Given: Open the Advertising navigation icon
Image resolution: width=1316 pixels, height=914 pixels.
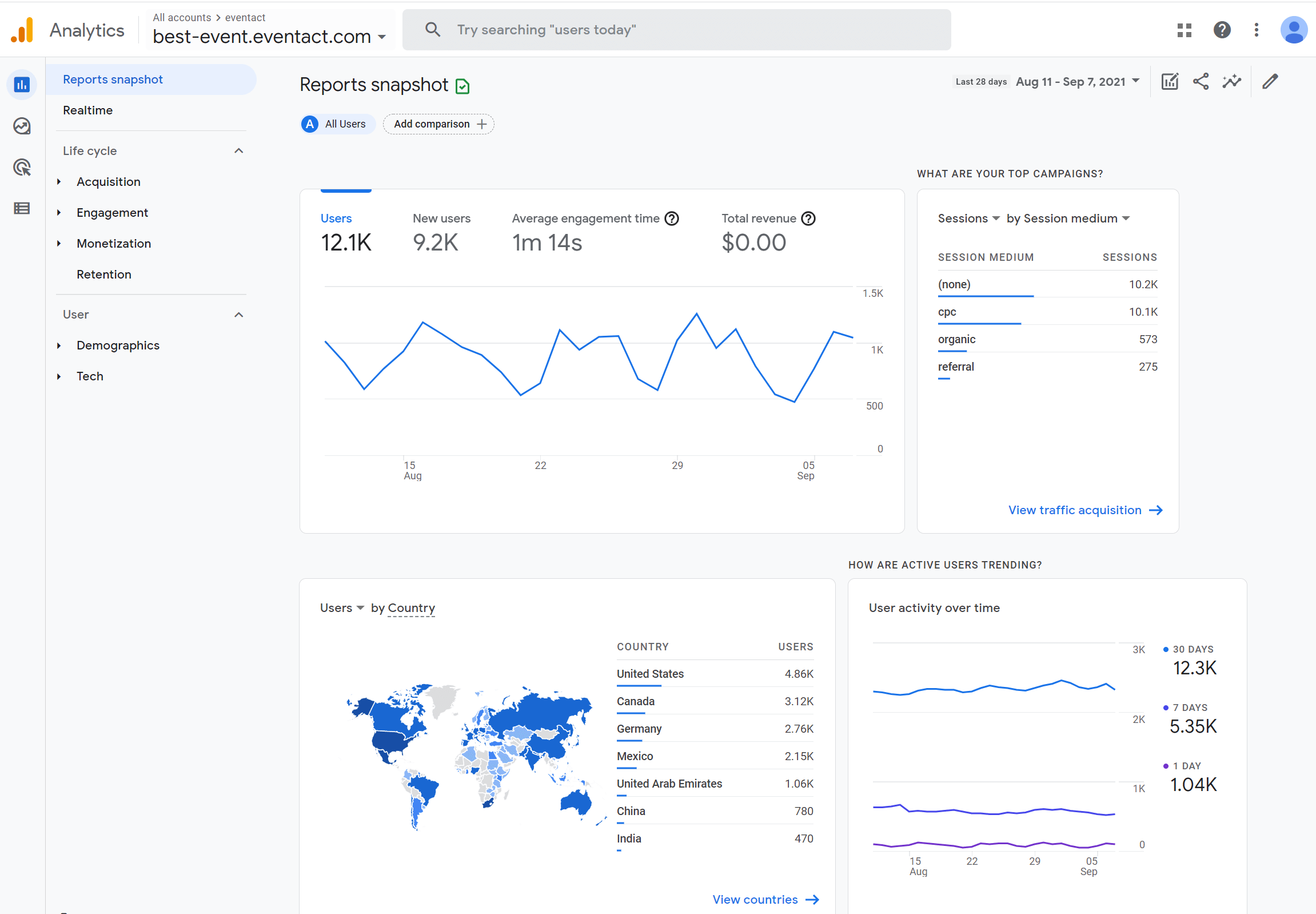Looking at the screenshot, I should point(22,167).
